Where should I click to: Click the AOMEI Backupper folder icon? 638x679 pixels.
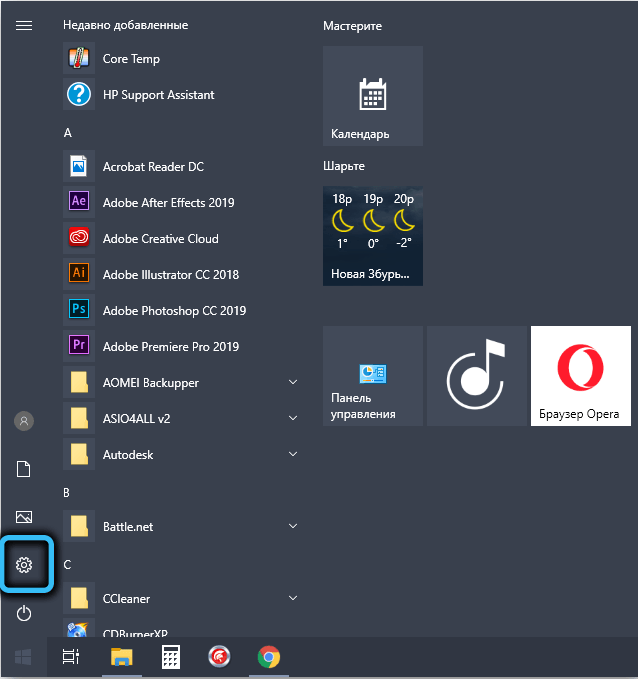[x=79, y=382]
